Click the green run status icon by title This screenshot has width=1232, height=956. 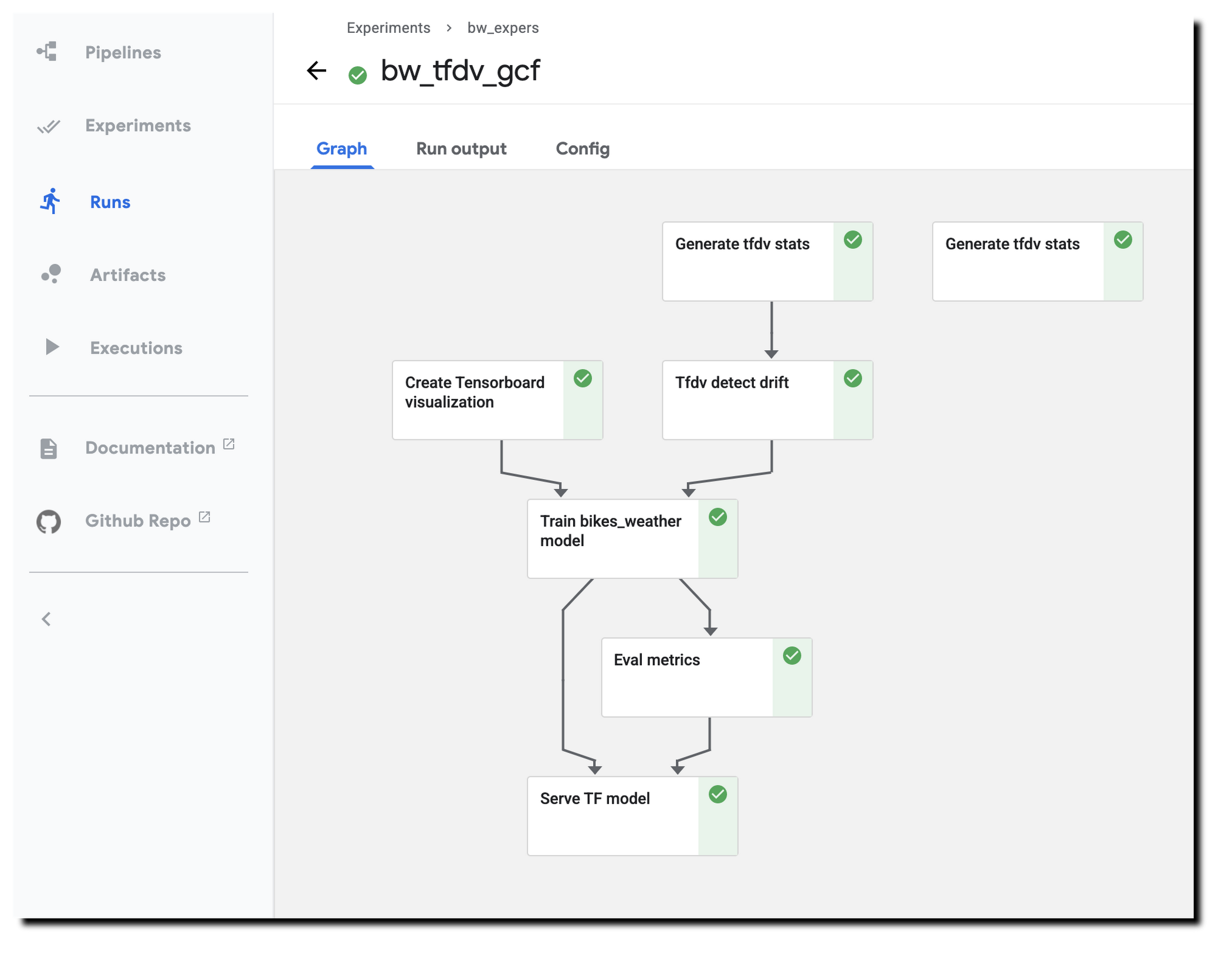[x=358, y=75]
